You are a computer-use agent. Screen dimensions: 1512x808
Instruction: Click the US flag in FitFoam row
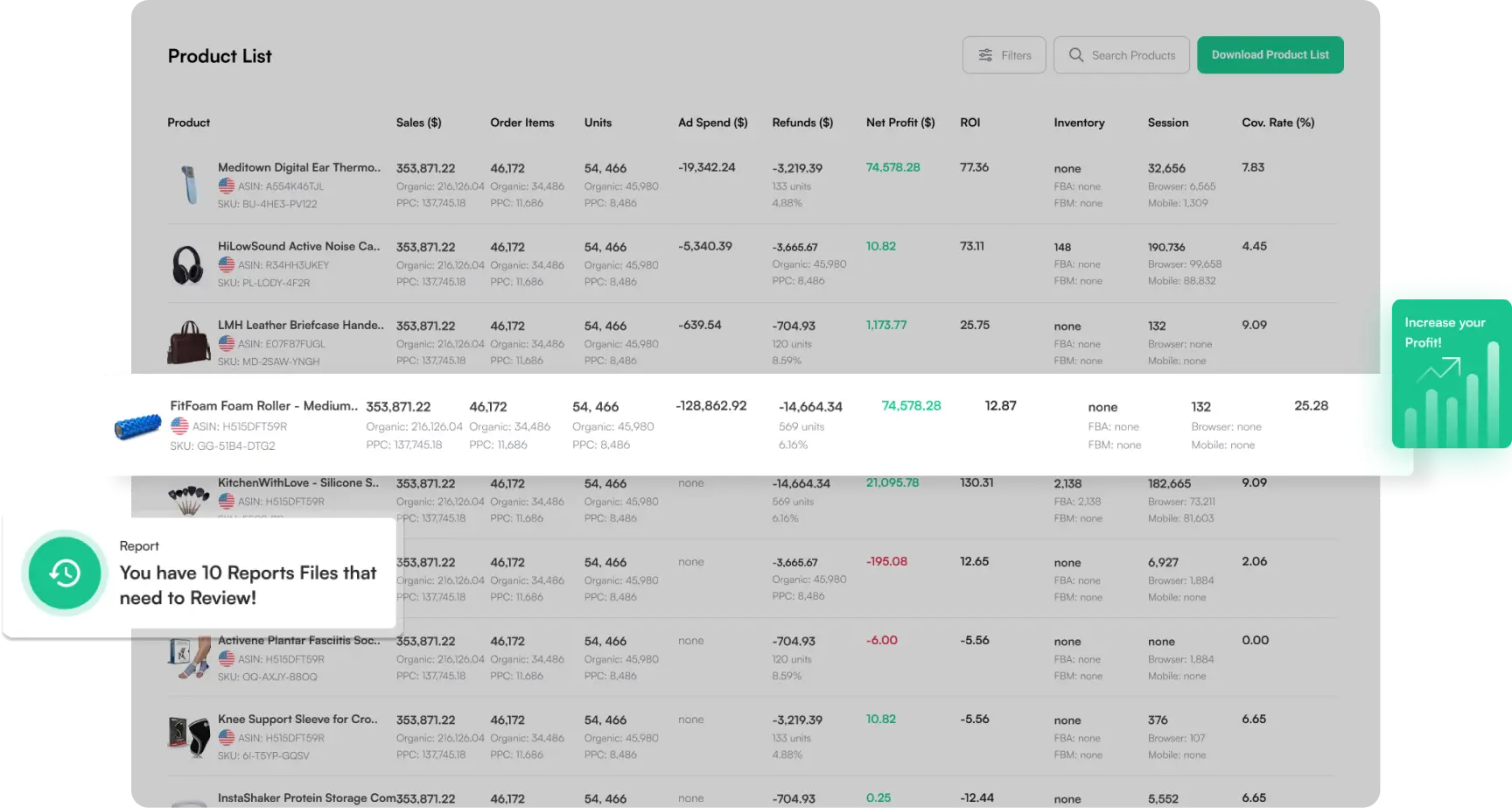179,426
